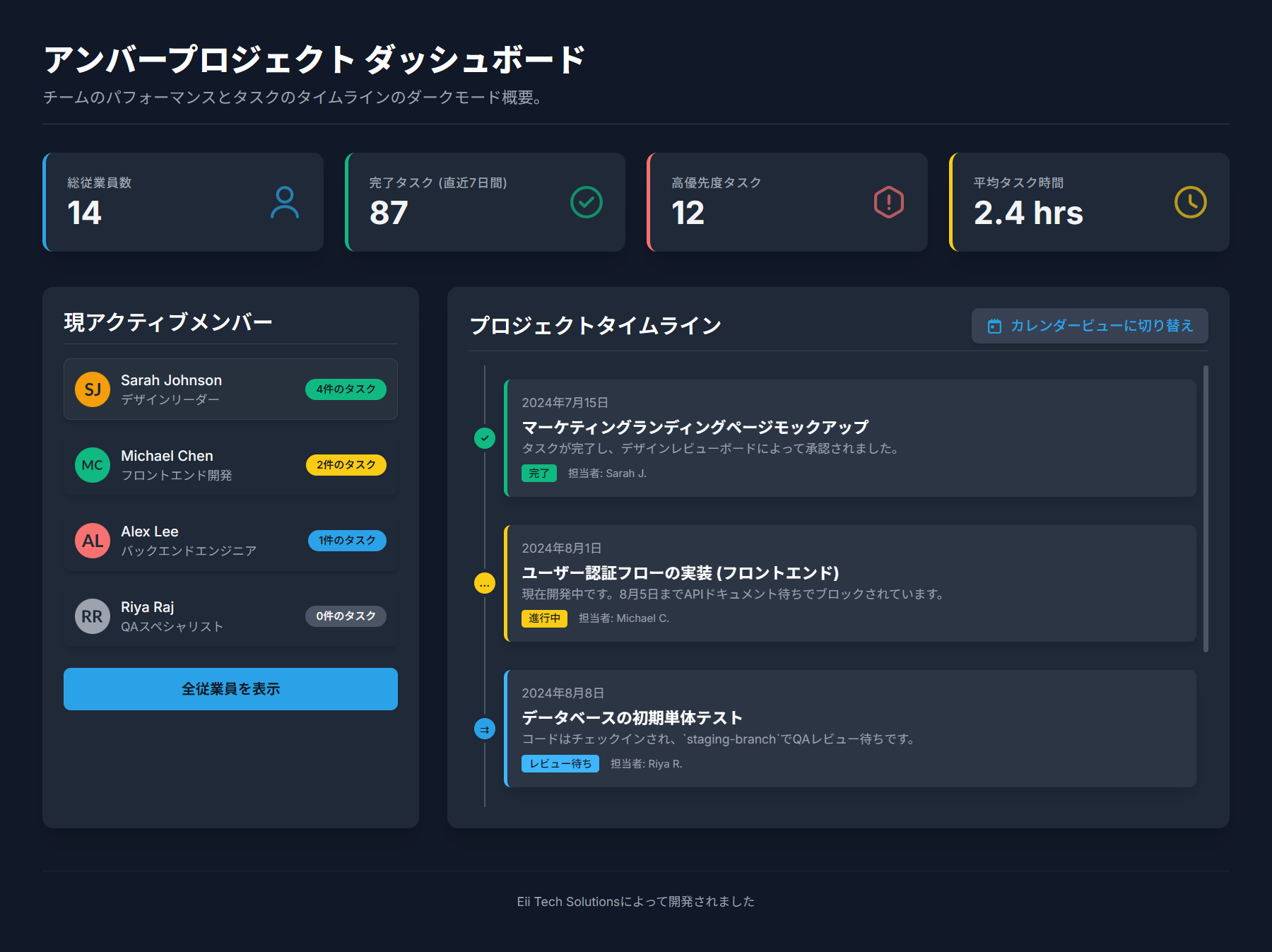Image resolution: width=1272 pixels, height=952 pixels.
Task: Click the red high-priority alert icon
Action: (888, 203)
